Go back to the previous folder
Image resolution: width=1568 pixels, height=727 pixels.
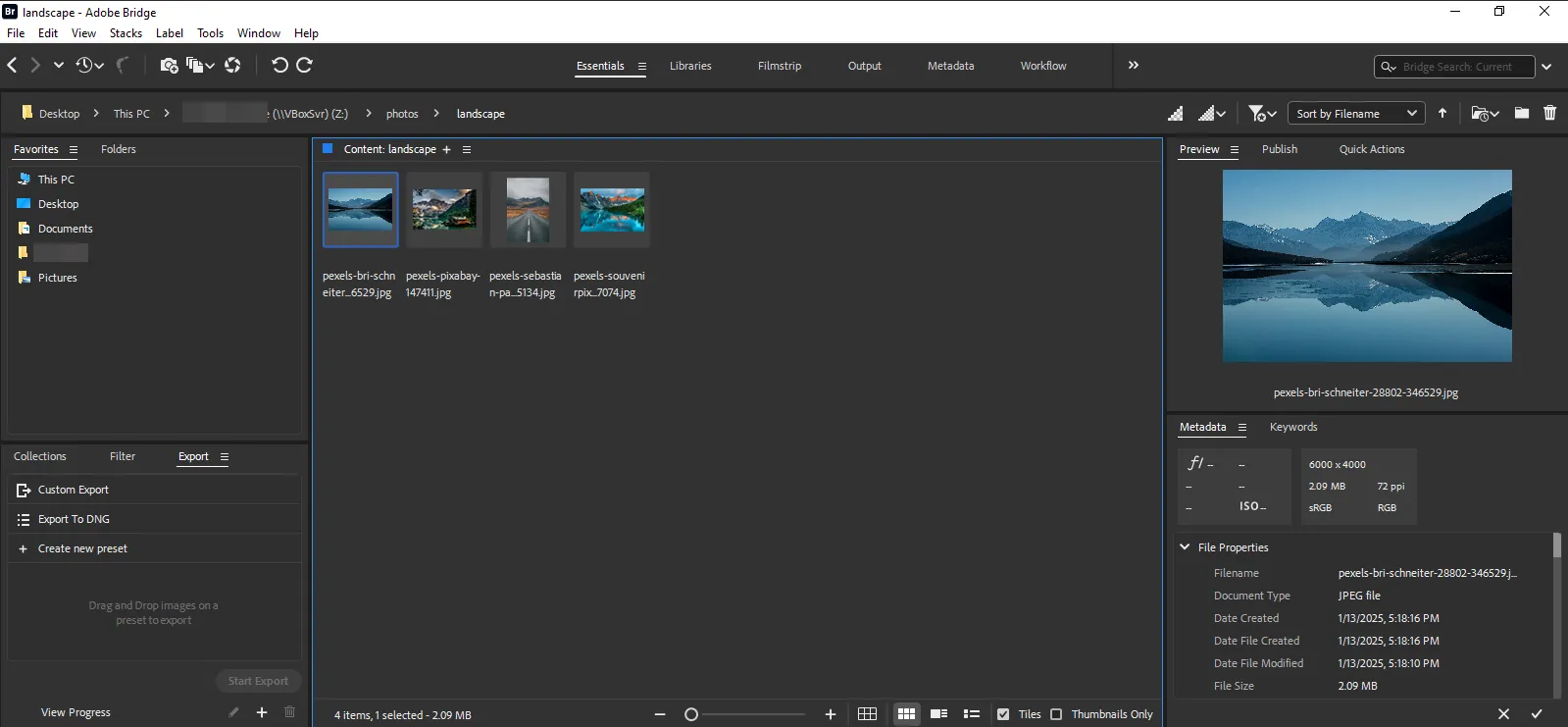tap(12, 65)
